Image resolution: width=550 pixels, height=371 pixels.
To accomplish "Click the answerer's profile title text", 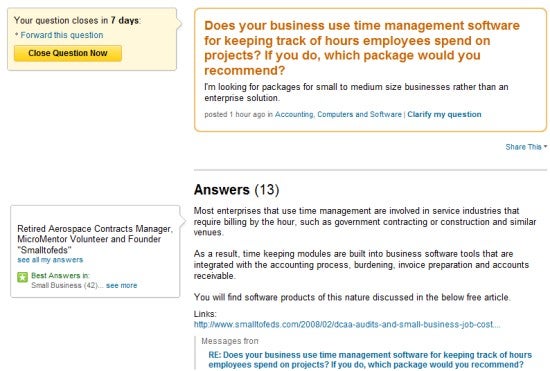I will point(95,239).
